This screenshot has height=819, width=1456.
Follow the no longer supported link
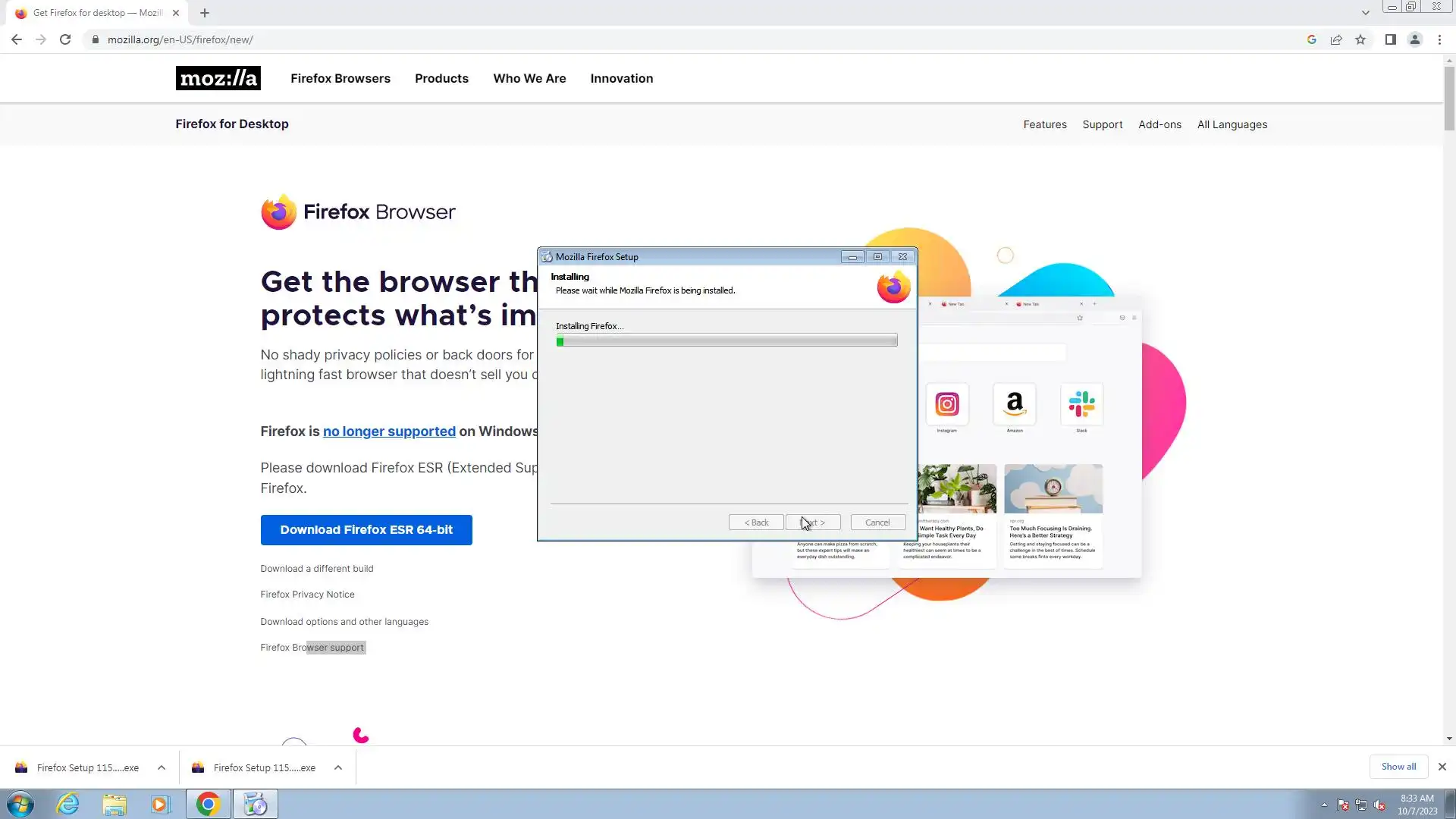click(389, 431)
